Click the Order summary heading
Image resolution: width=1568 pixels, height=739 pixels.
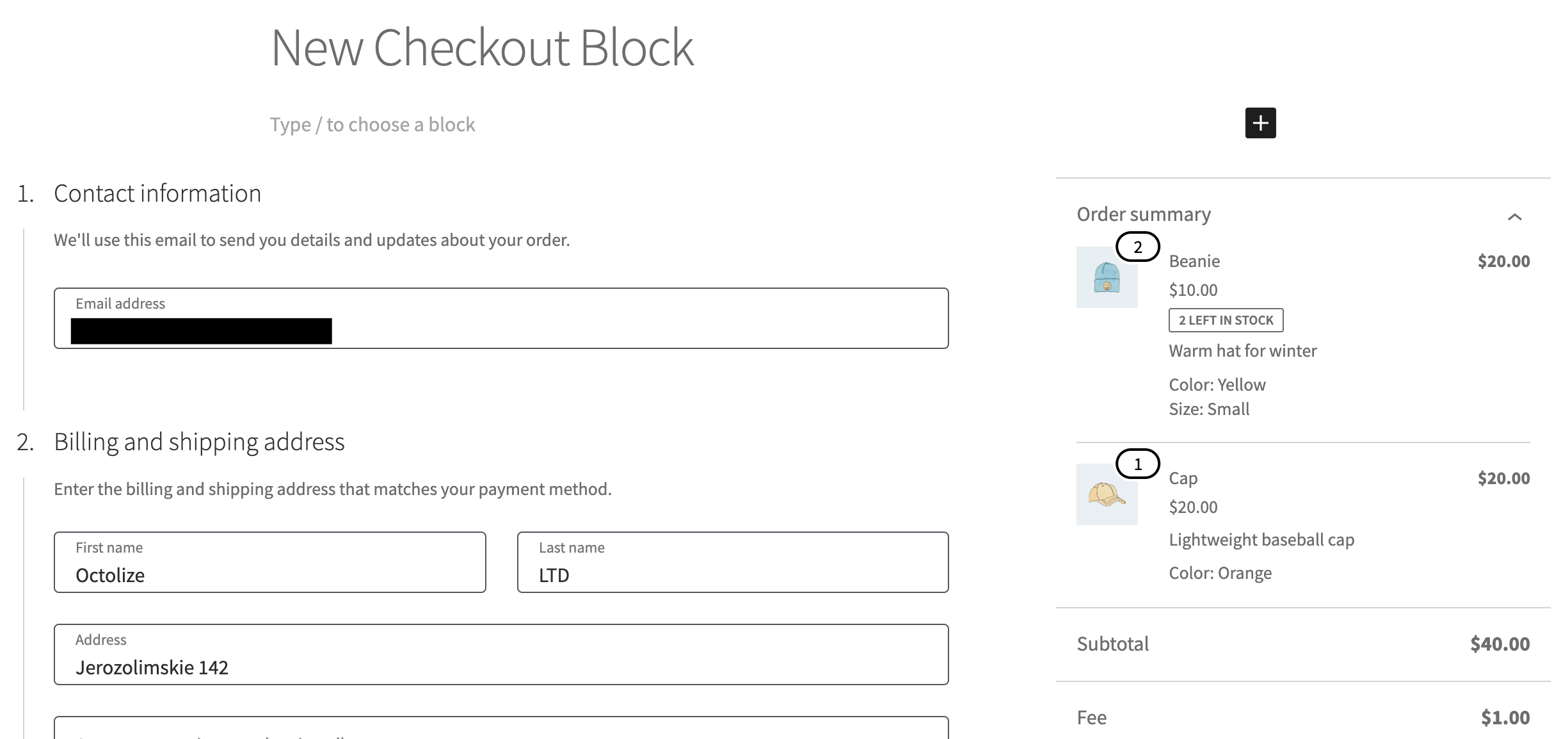coord(1143,214)
